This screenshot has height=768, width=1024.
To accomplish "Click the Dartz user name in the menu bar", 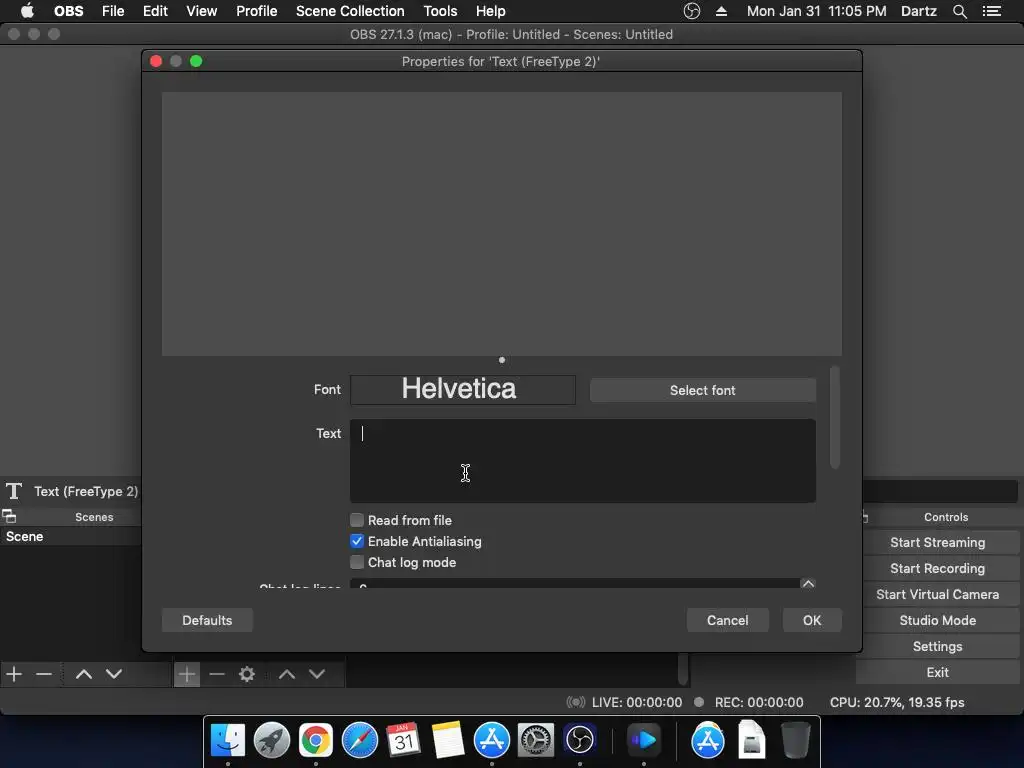I will (x=918, y=11).
